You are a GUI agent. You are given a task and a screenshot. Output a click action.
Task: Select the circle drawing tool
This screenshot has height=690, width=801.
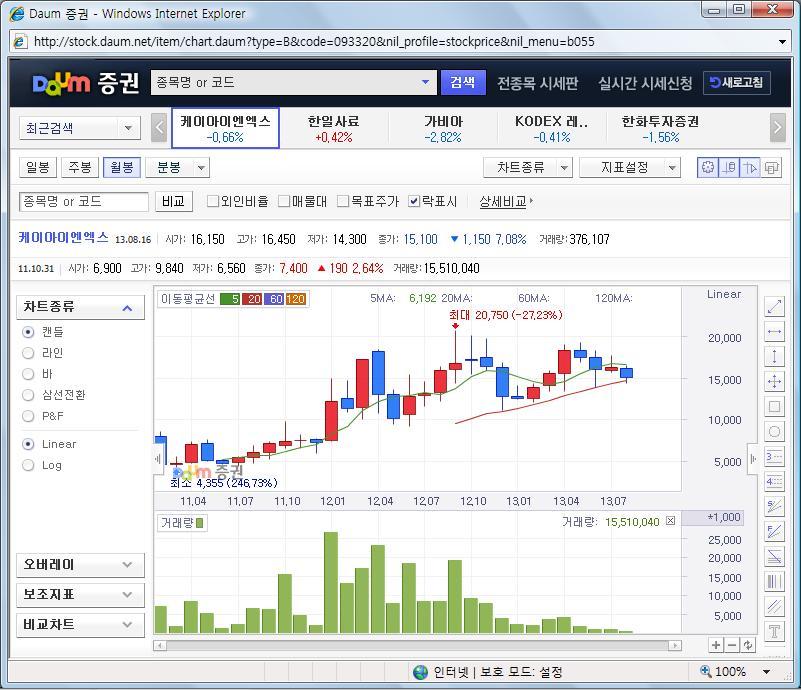774,432
